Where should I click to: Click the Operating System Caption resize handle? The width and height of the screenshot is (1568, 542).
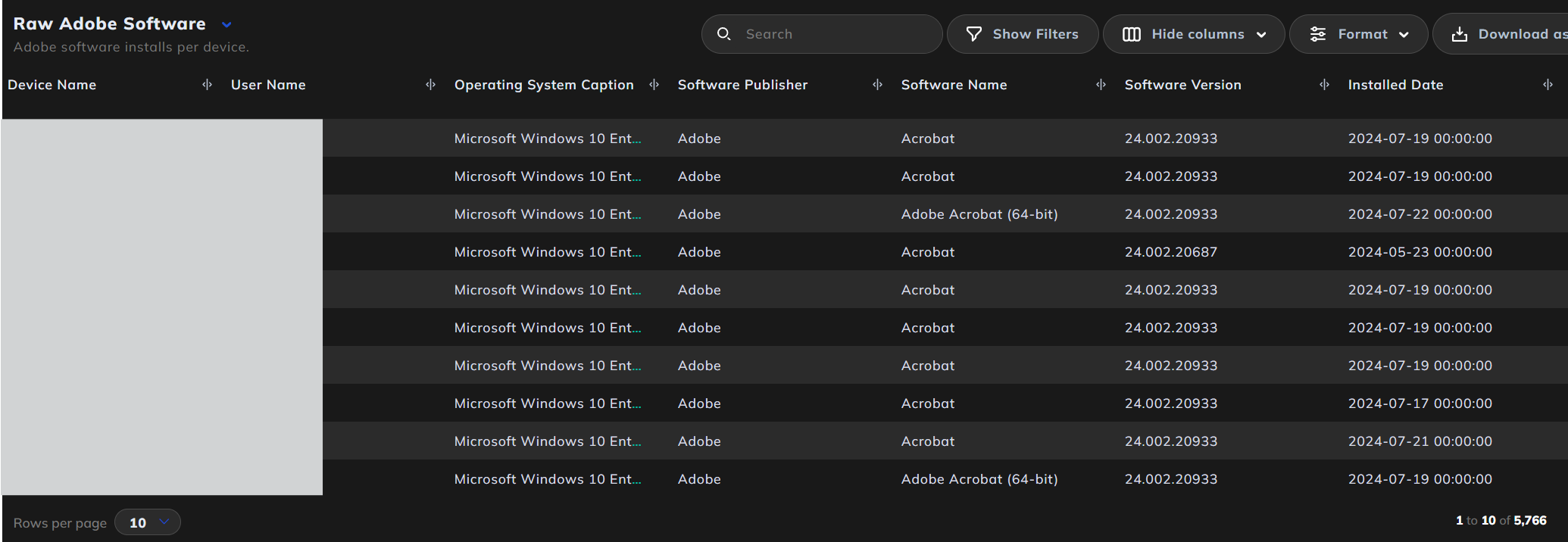tap(654, 85)
